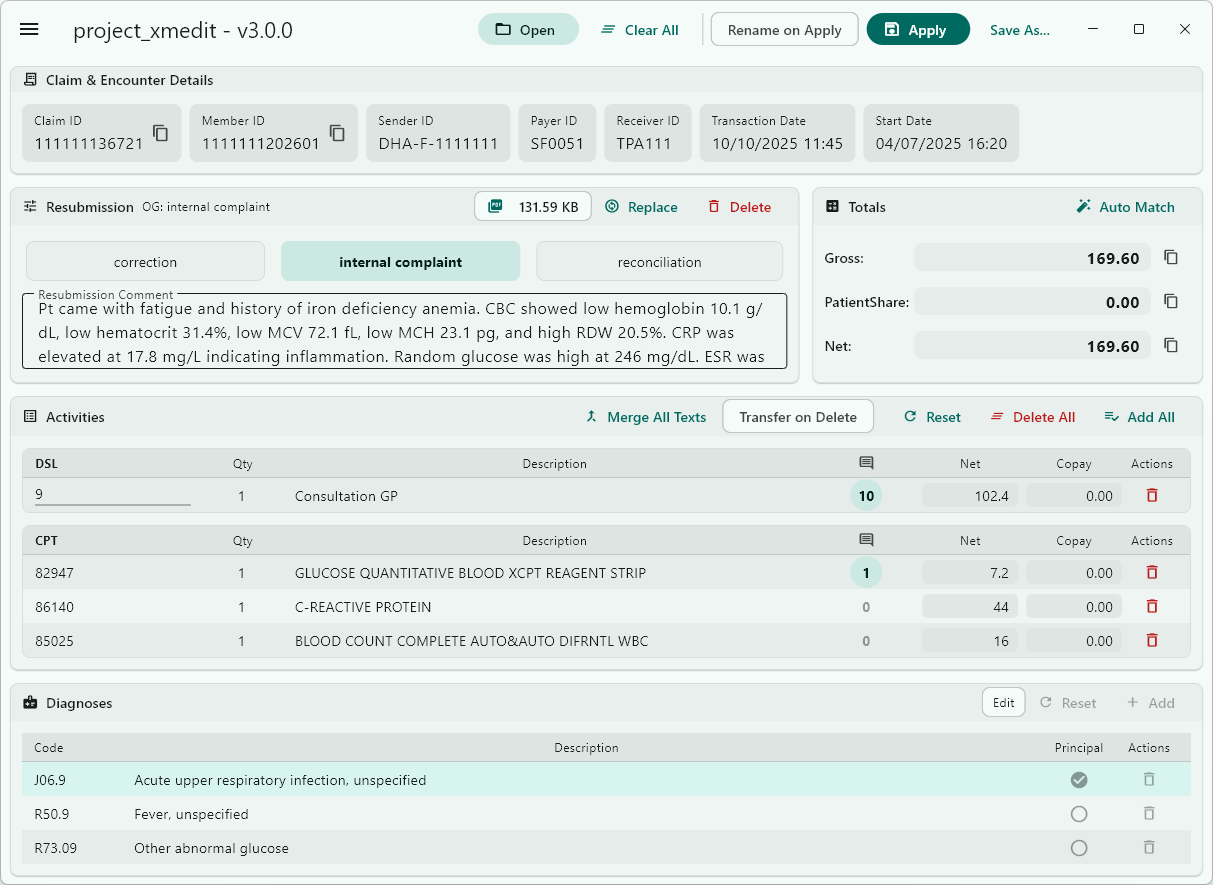View the 131.59 KB attachment details

pyautogui.click(x=533, y=206)
